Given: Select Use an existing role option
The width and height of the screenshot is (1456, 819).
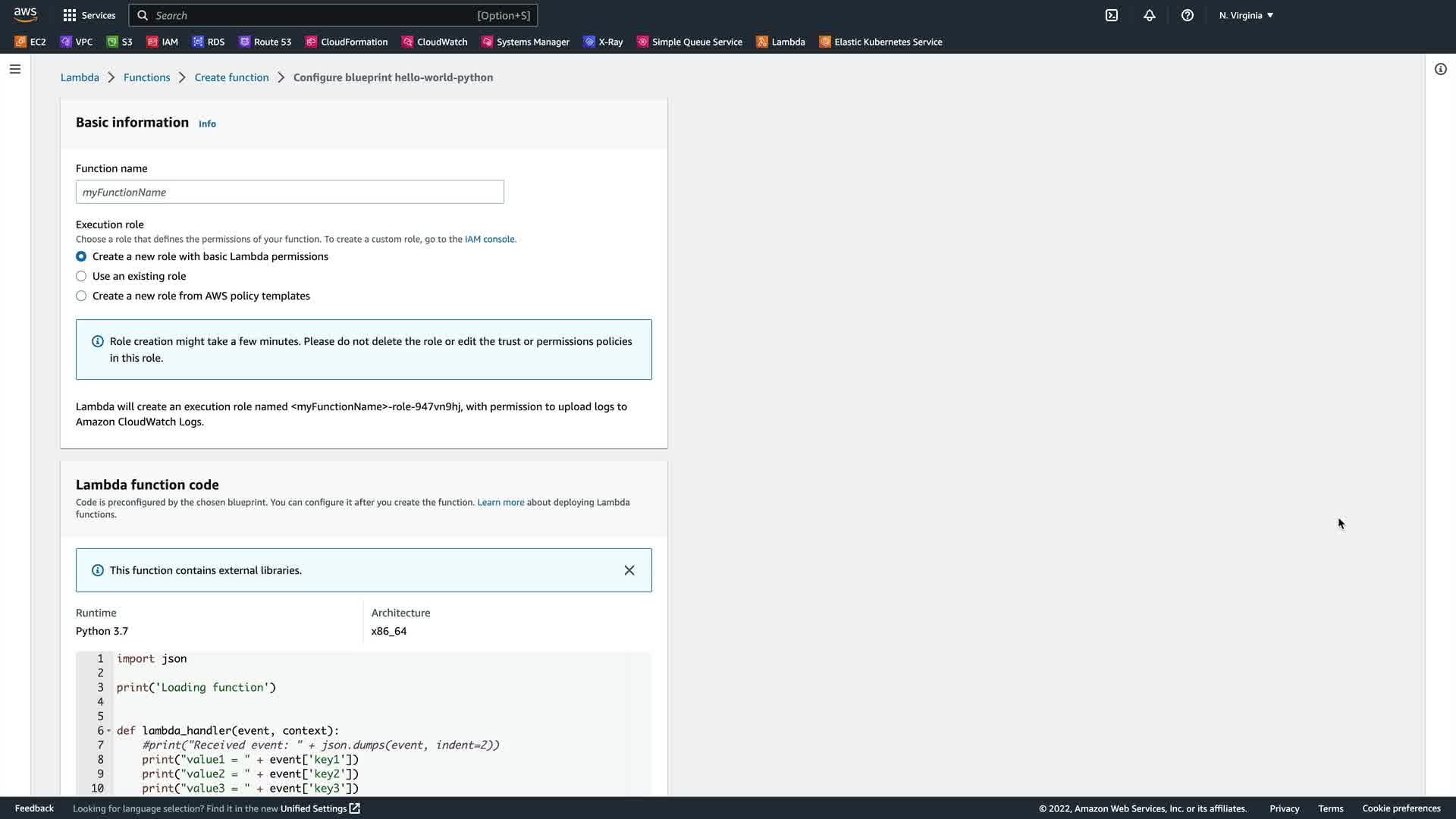Looking at the screenshot, I should [x=81, y=276].
